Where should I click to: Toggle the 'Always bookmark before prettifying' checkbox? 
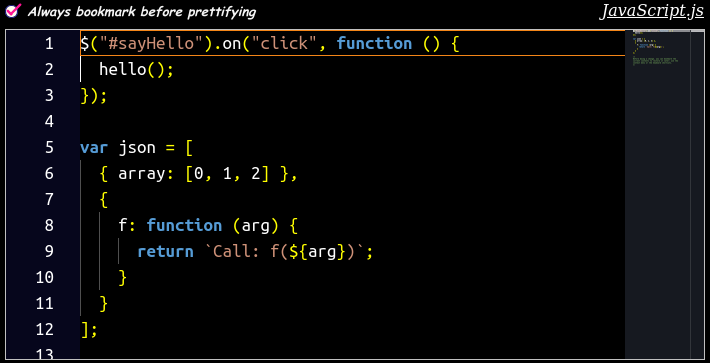[13, 11]
